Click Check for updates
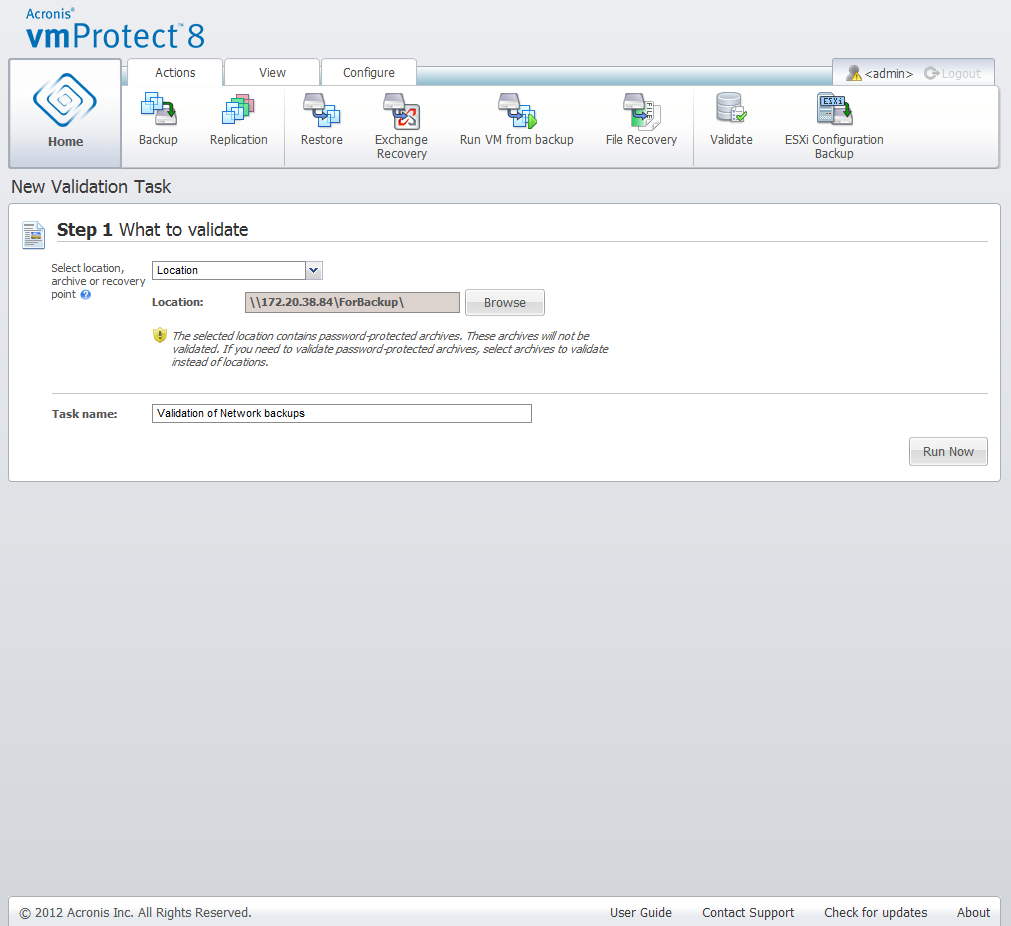Screen dimensions: 1011x926 [x=876, y=912]
